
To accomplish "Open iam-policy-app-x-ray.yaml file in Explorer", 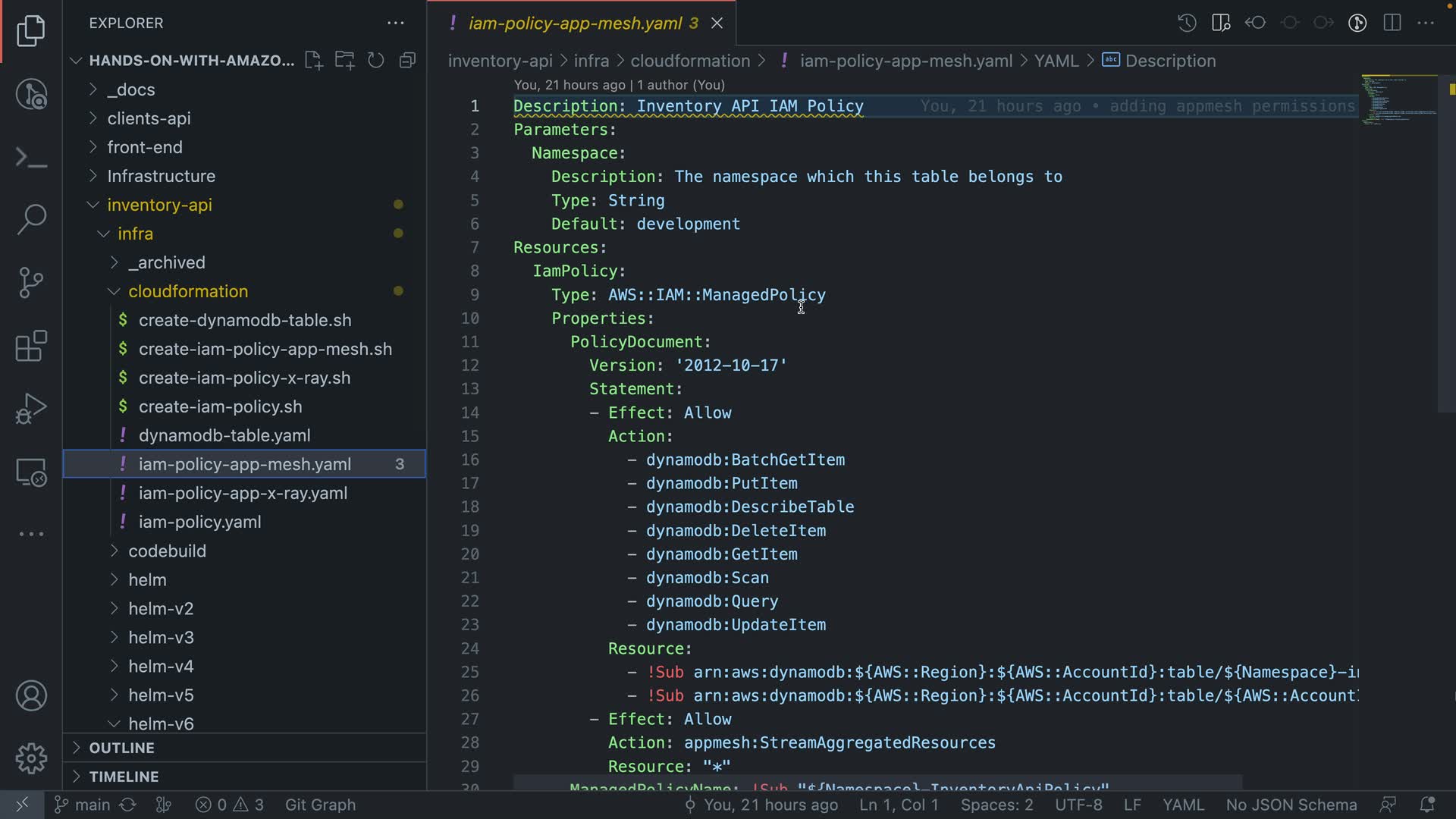I will point(243,493).
